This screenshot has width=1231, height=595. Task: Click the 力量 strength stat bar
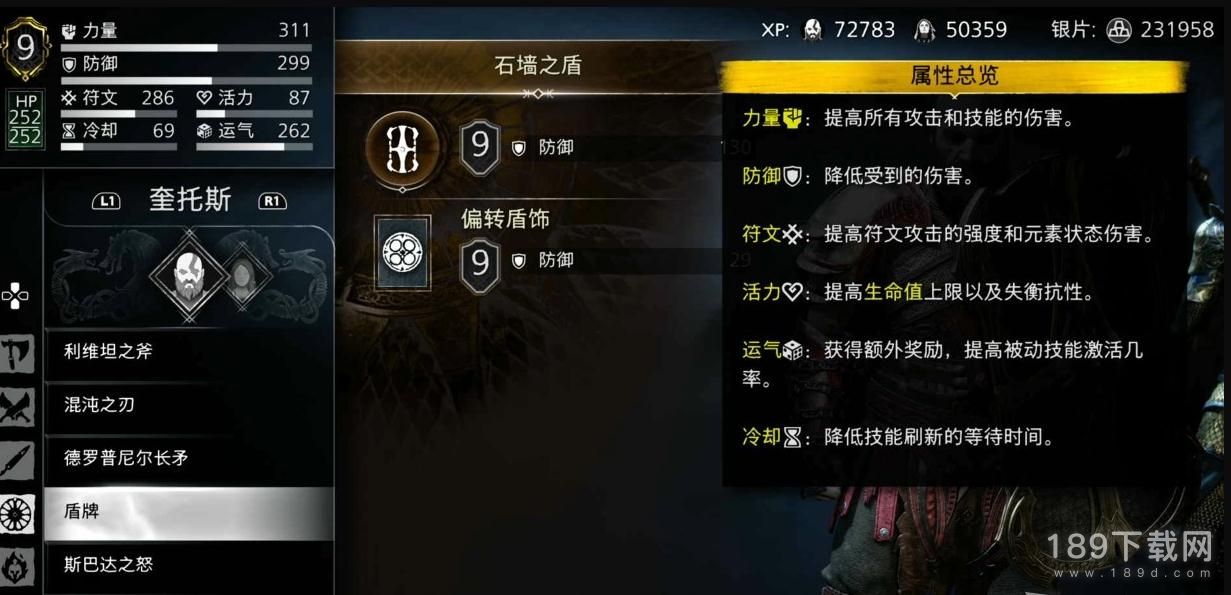pyautogui.click(x=186, y=47)
